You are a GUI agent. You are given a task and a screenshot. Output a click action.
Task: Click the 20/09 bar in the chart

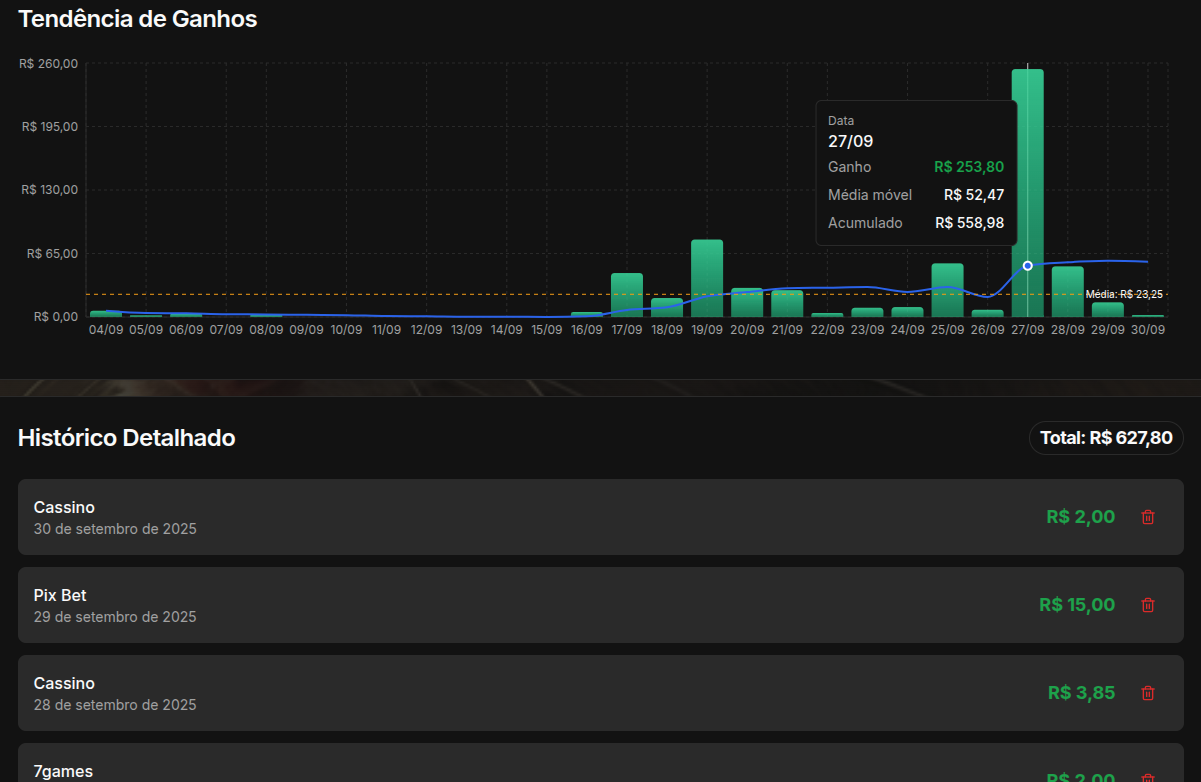(x=747, y=302)
